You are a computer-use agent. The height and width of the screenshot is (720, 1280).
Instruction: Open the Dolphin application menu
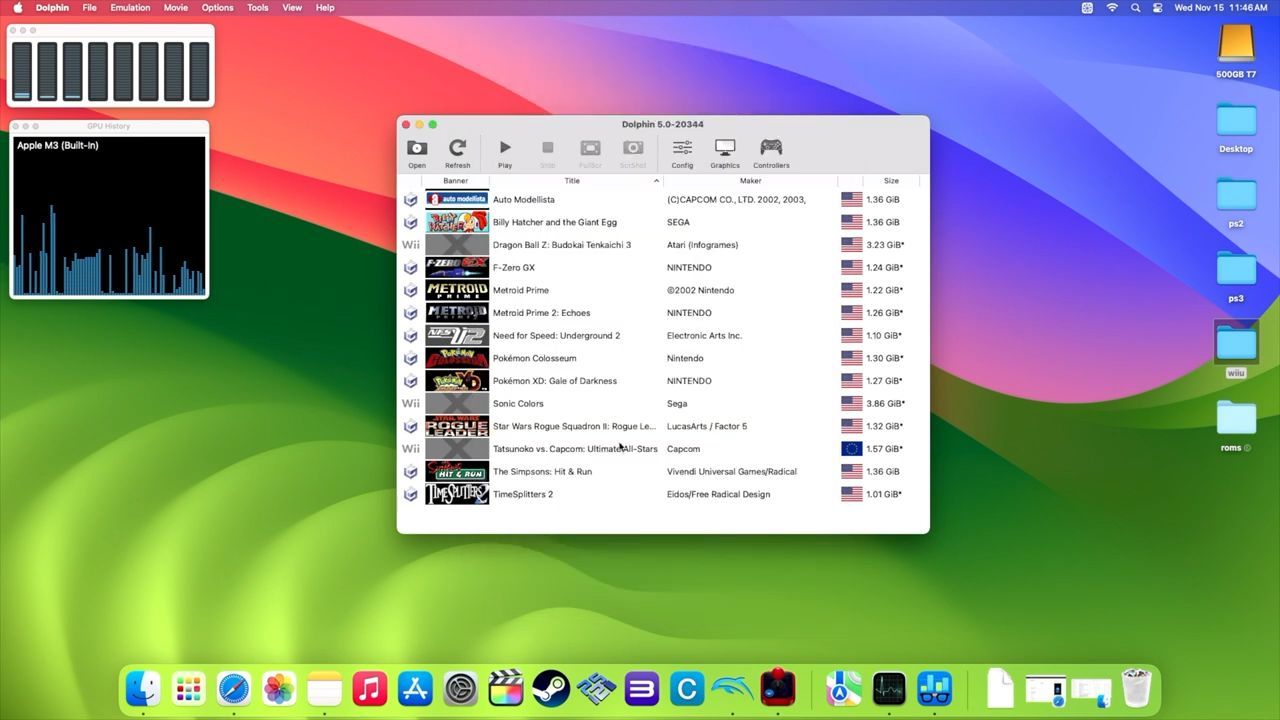pyautogui.click(x=52, y=7)
